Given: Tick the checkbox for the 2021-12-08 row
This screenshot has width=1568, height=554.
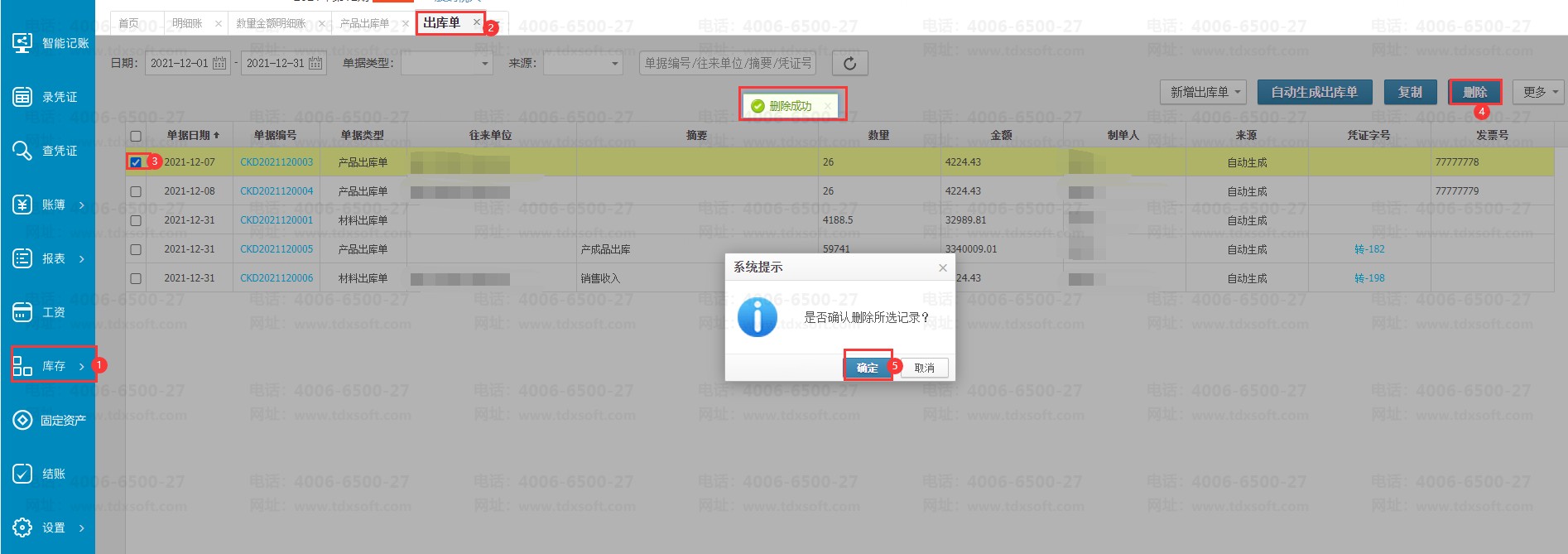Looking at the screenshot, I should [136, 191].
